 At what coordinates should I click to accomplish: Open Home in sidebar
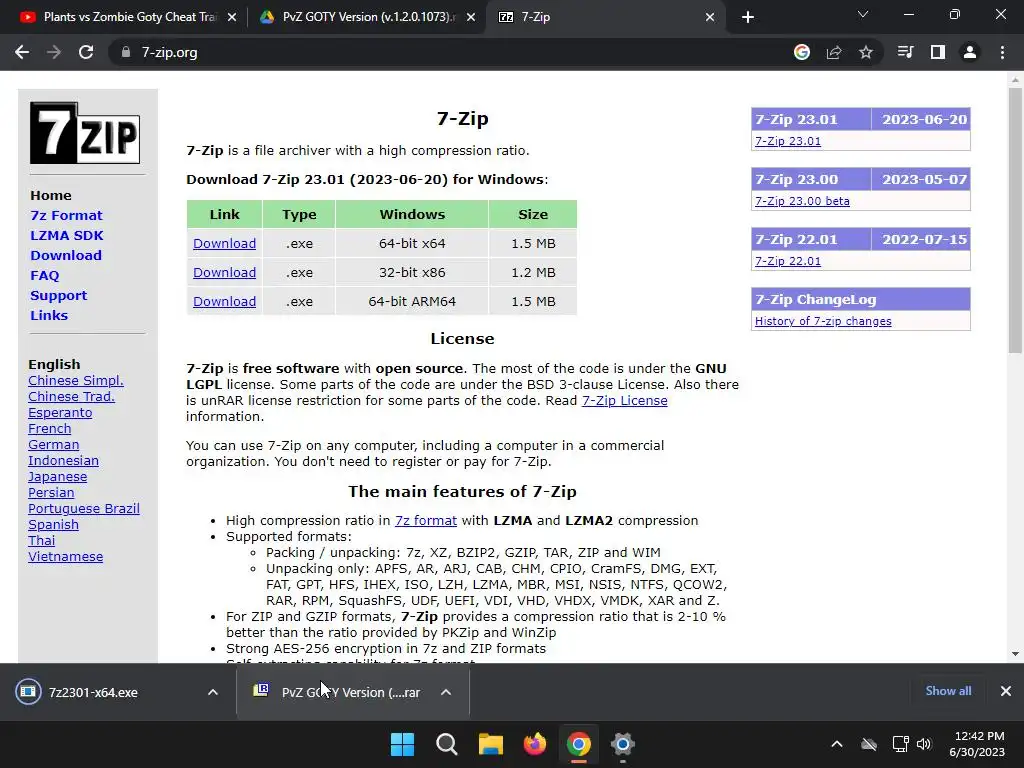(x=51, y=195)
